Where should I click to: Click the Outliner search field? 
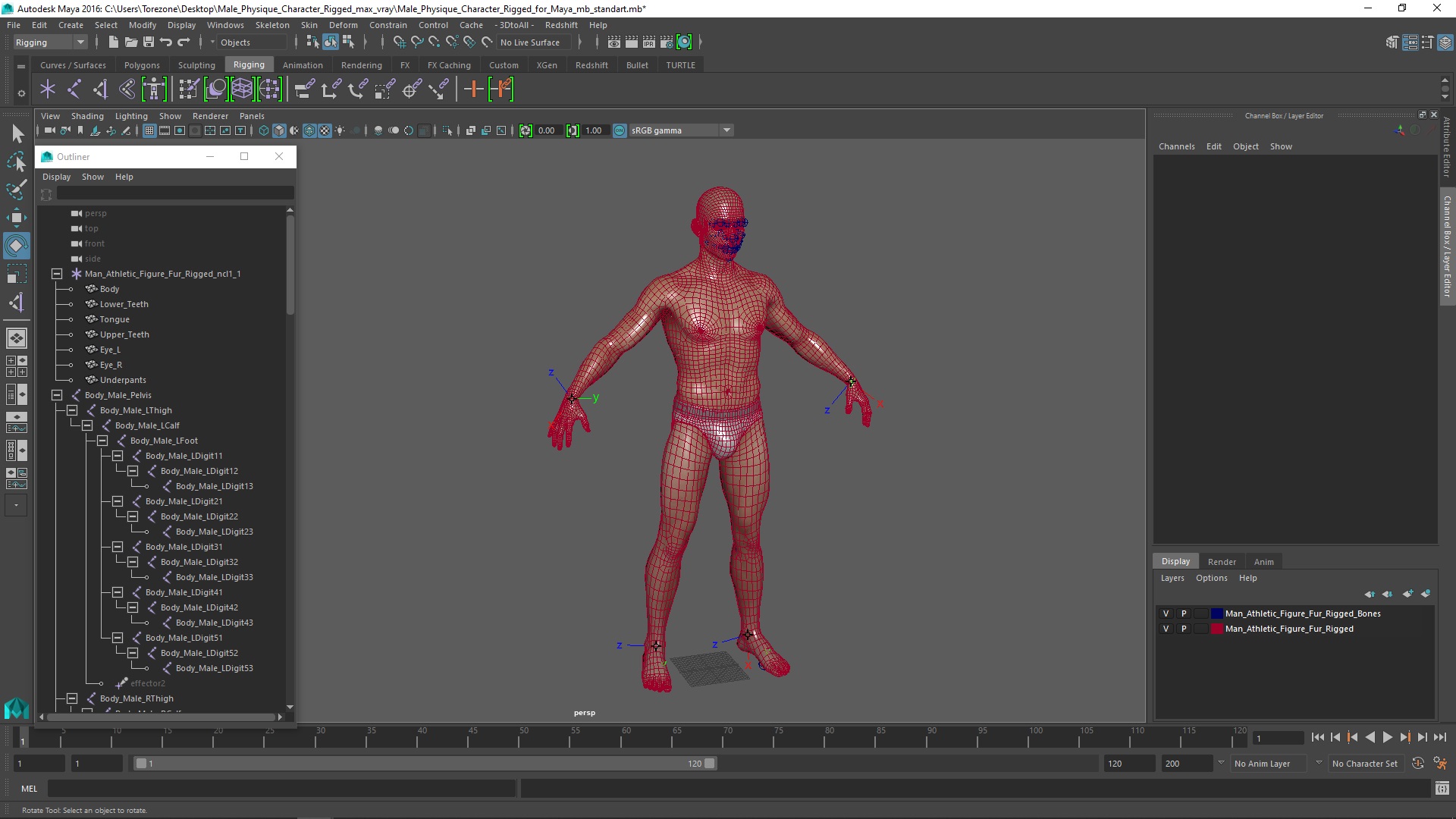point(174,194)
